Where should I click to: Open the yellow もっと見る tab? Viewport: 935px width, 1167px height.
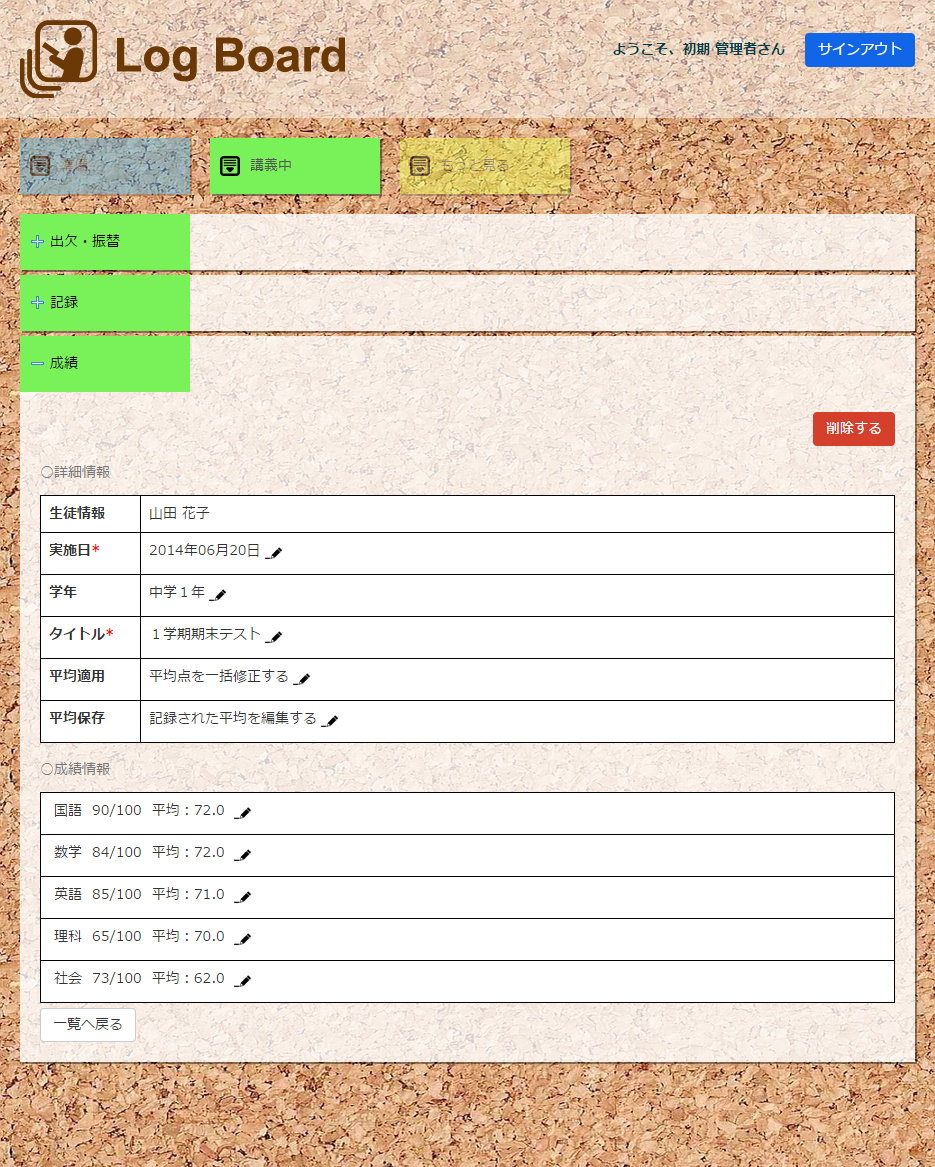click(x=484, y=166)
